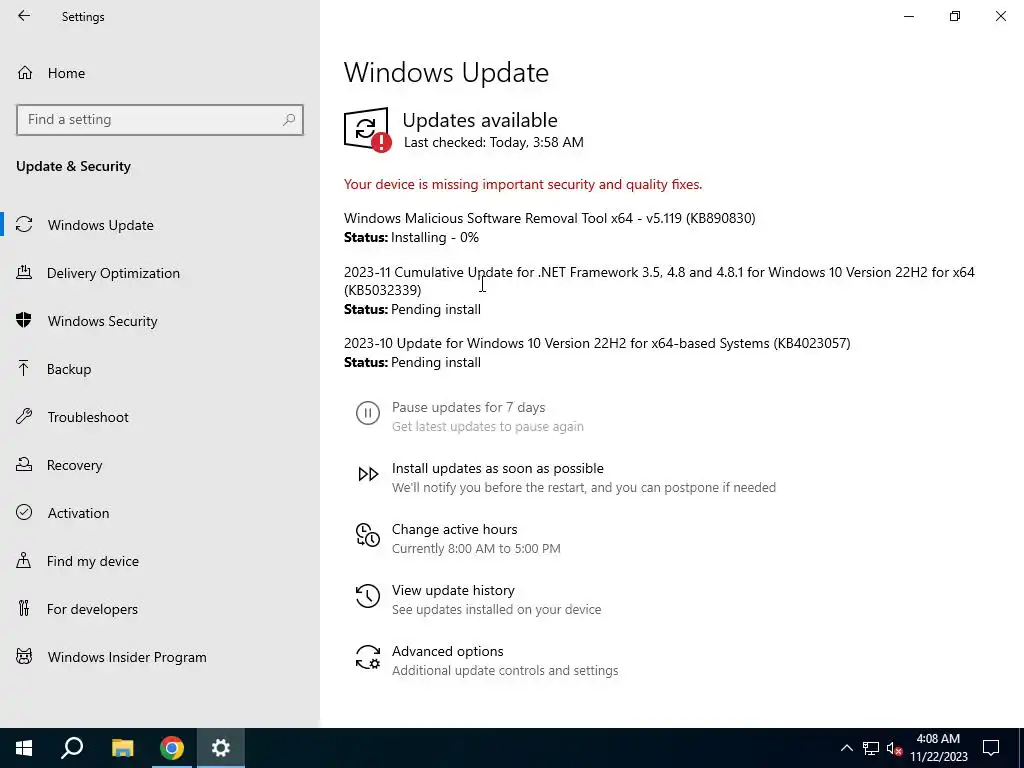
Task: Open the Action Center notification icon
Action: 991,748
